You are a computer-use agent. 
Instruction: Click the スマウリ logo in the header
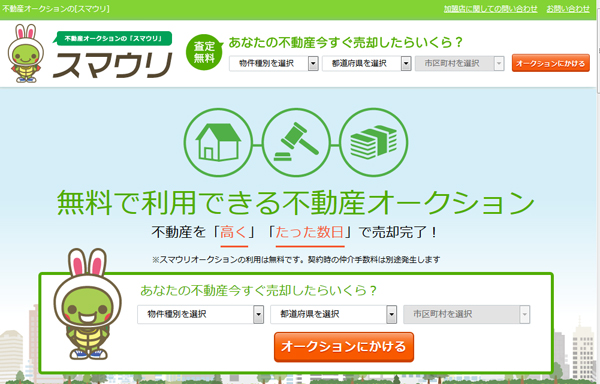(x=113, y=65)
